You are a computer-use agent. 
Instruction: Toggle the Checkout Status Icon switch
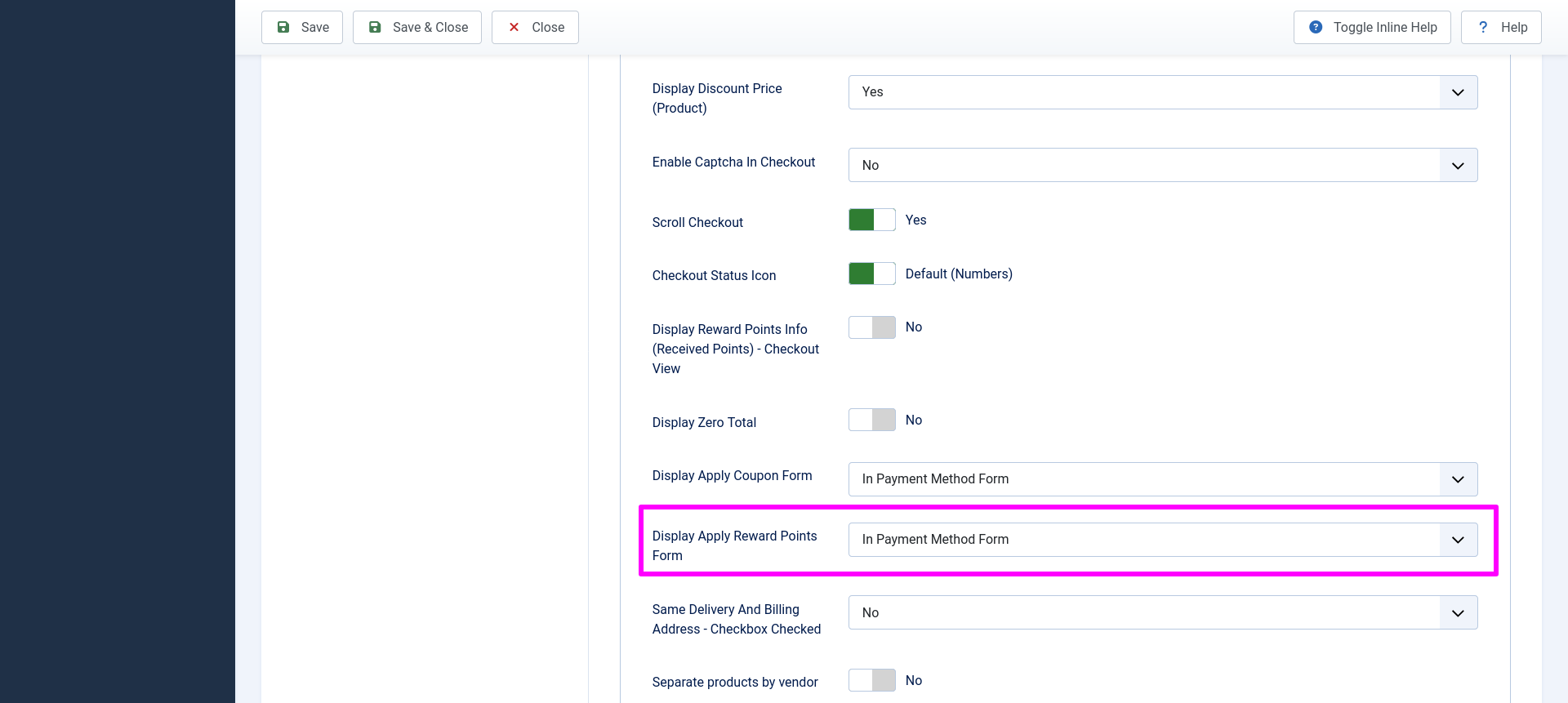point(871,274)
